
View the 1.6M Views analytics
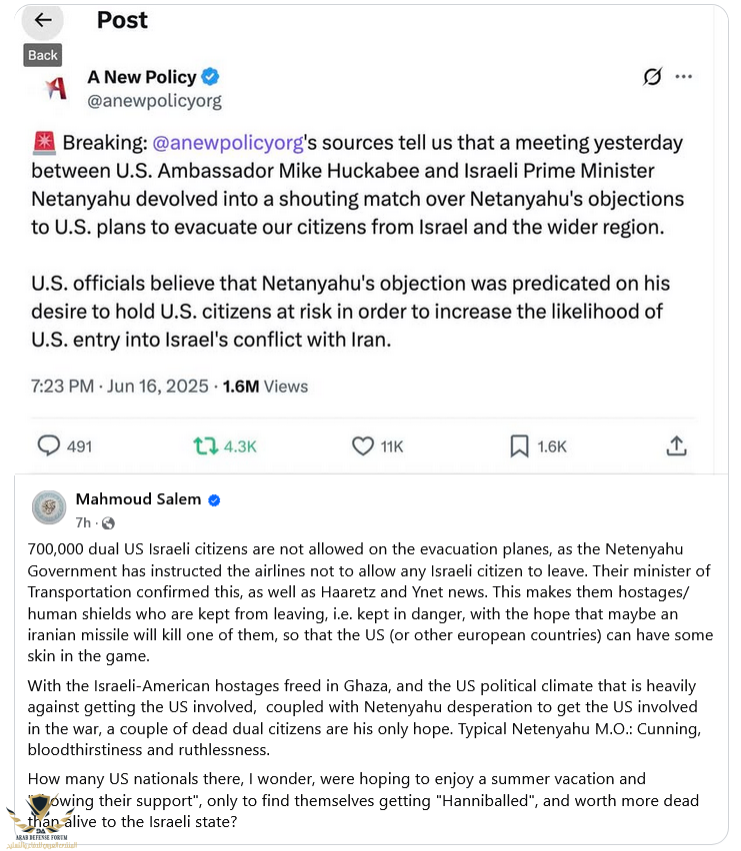click(x=268, y=386)
